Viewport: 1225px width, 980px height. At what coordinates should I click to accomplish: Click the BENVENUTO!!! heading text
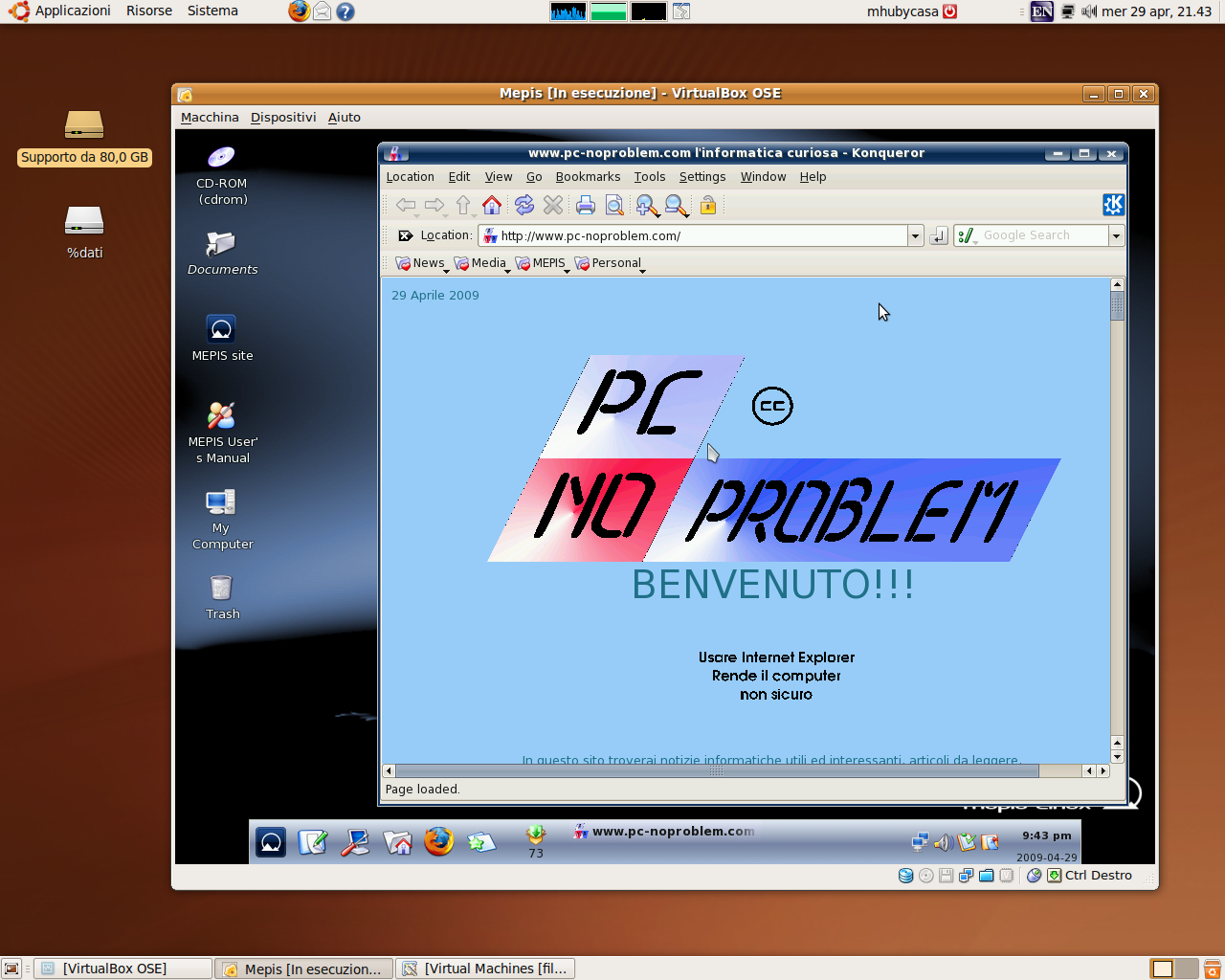[x=773, y=585]
